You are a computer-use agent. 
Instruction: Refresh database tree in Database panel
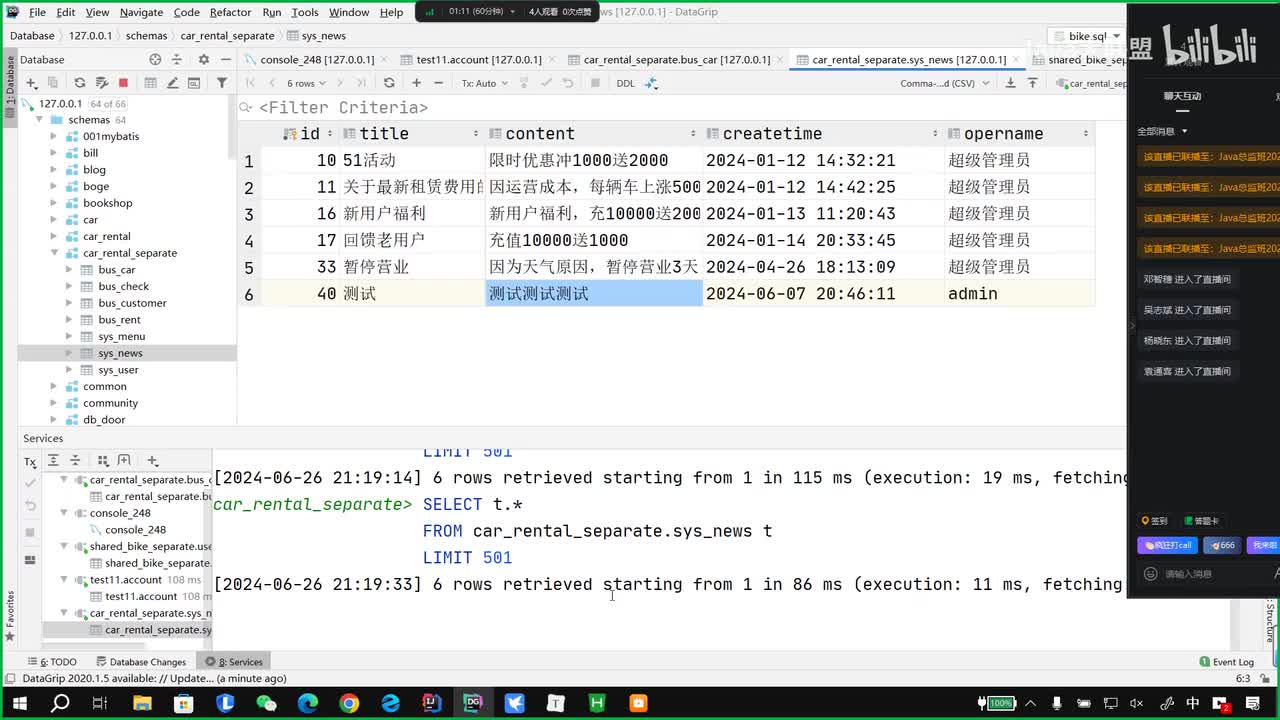[x=79, y=83]
